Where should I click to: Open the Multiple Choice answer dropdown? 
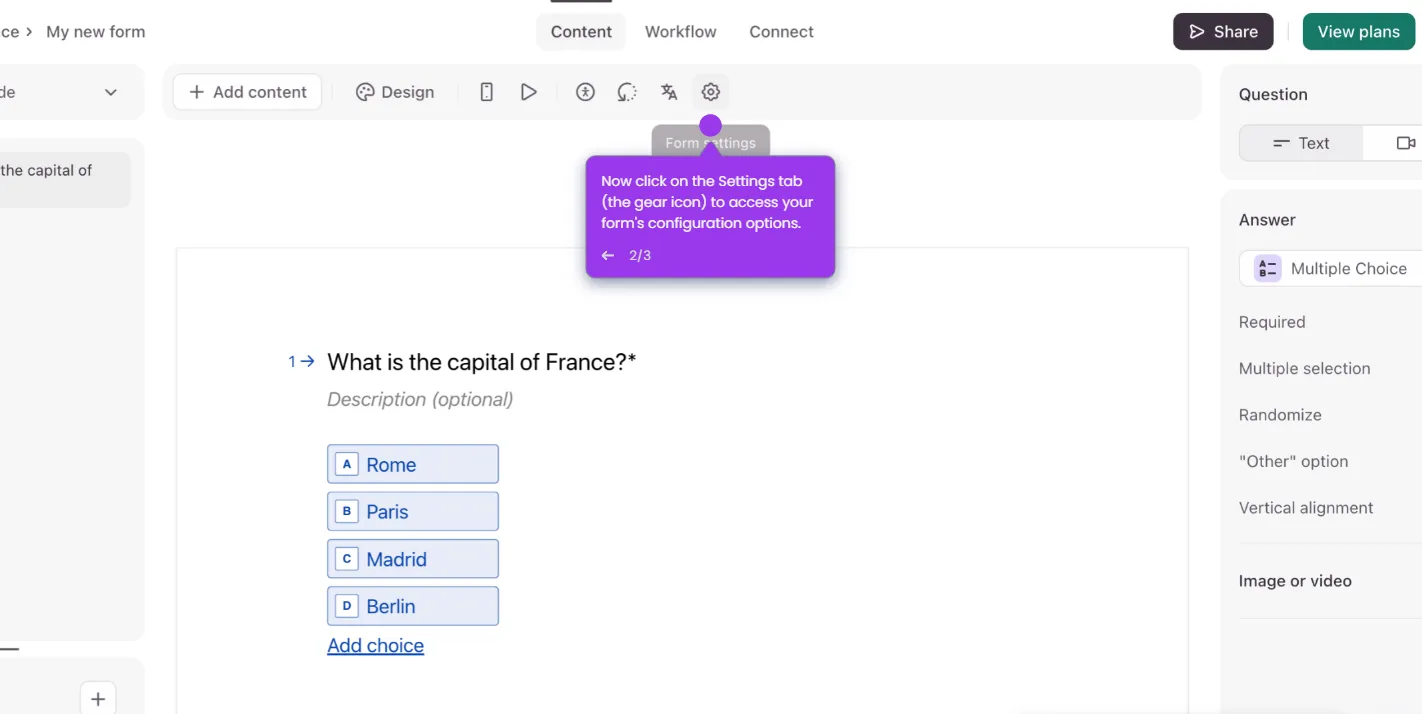[x=1331, y=268]
